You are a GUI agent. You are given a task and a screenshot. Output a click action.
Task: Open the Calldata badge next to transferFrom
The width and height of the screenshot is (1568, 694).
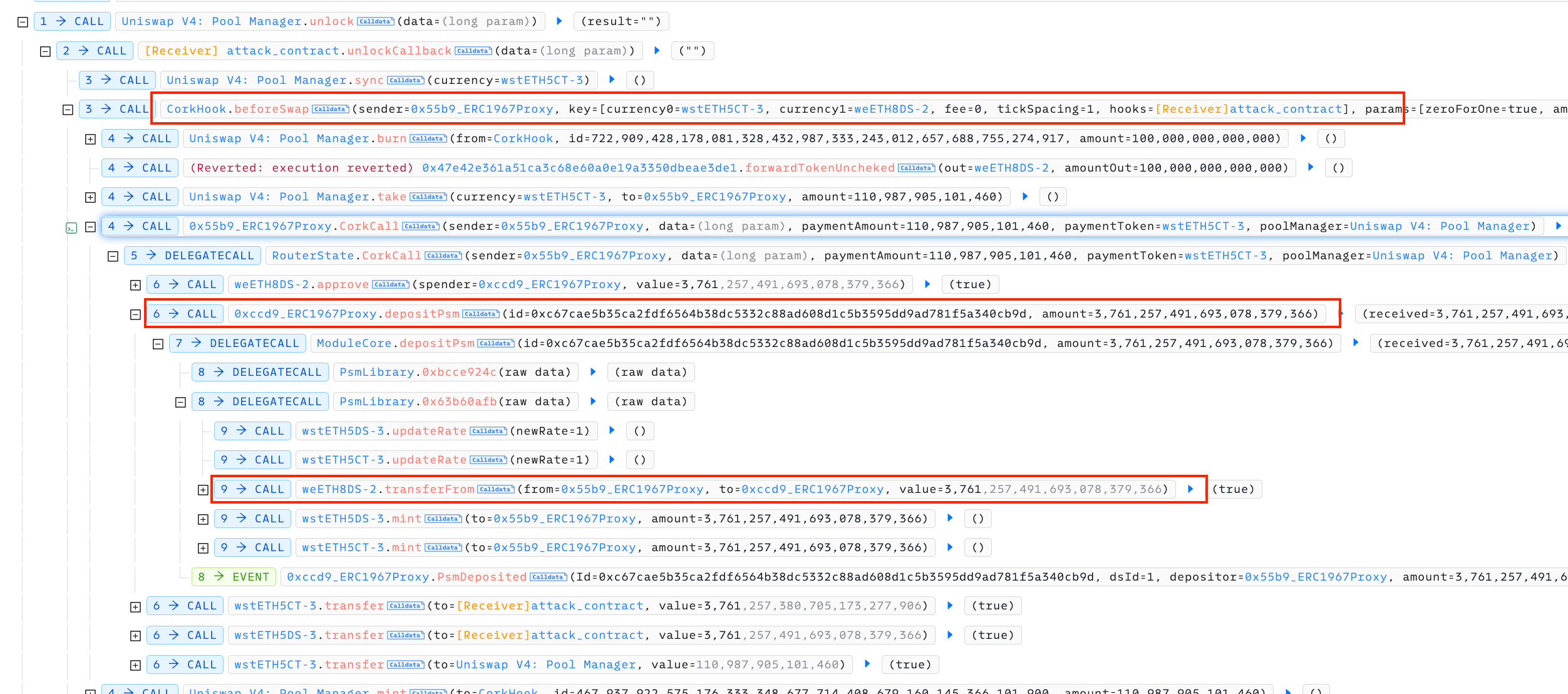pyautogui.click(x=496, y=490)
